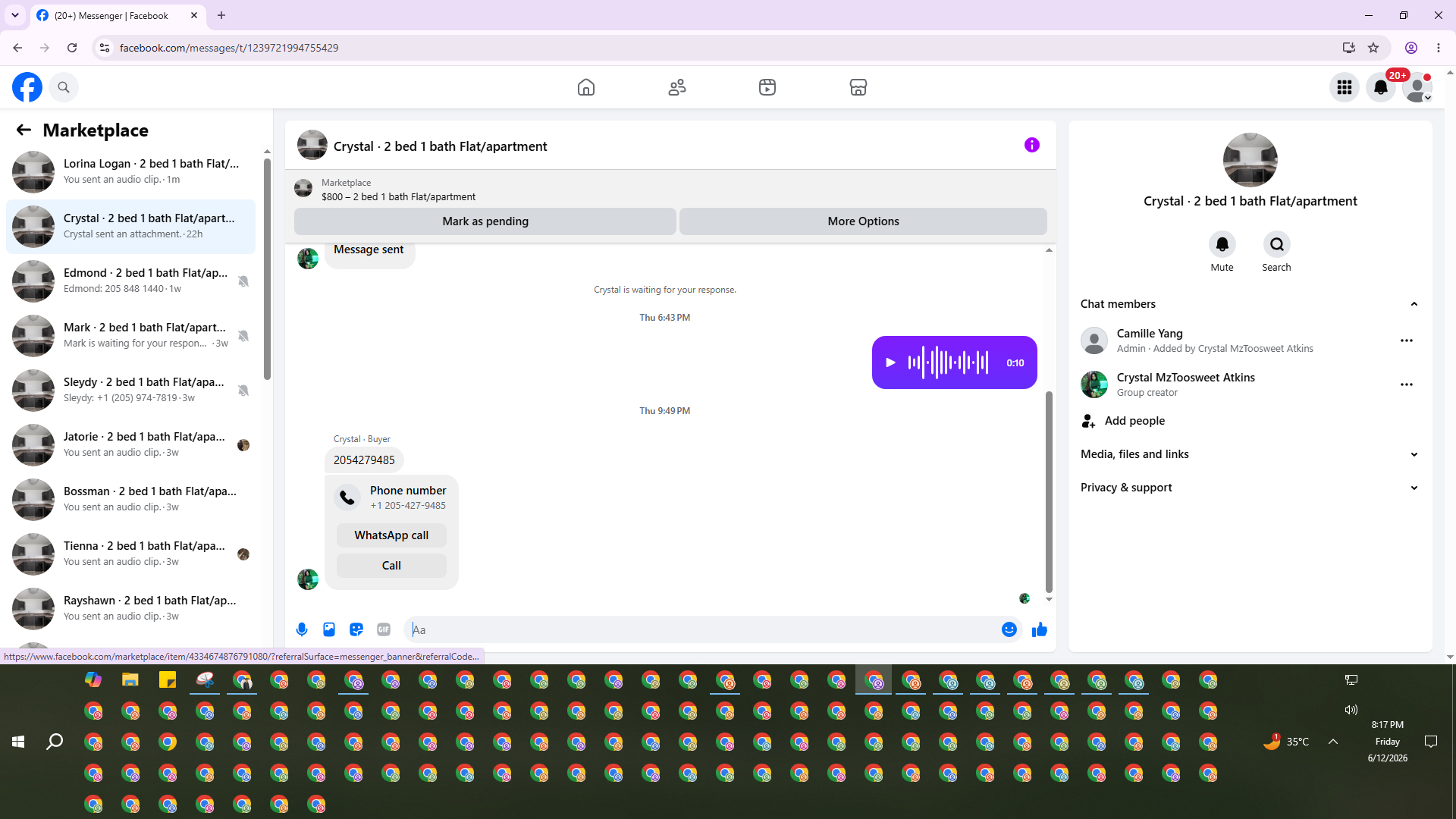Select the Messenger | Facebook browser tab
The width and height of the screenshot is (1456, 819).
[118, 15]
